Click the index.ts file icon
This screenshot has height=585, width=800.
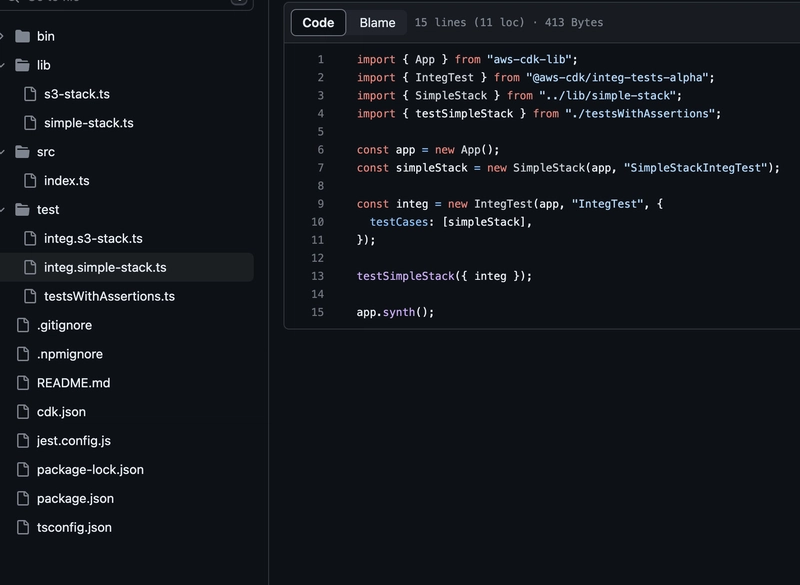(x=30, y=181)
